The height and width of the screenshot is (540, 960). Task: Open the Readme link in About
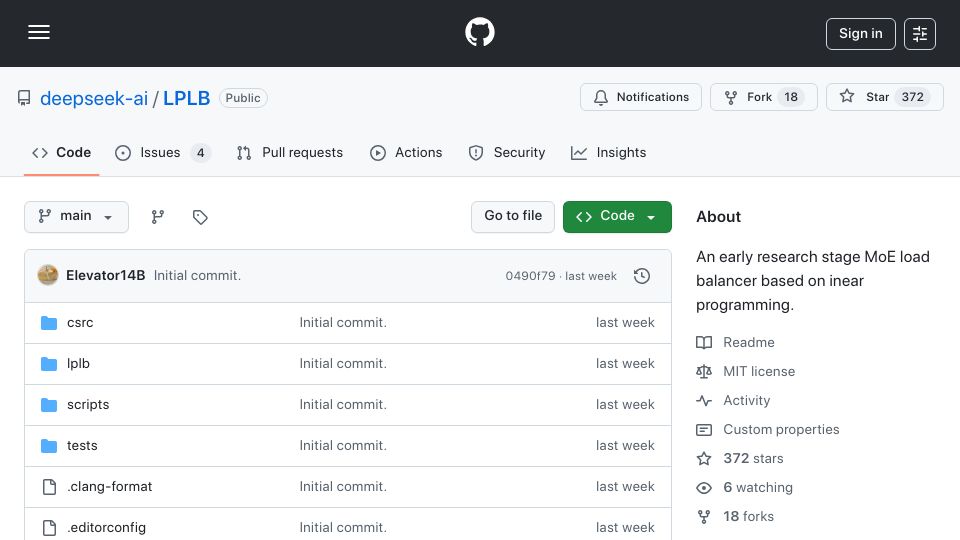click(x=735, y=342)
